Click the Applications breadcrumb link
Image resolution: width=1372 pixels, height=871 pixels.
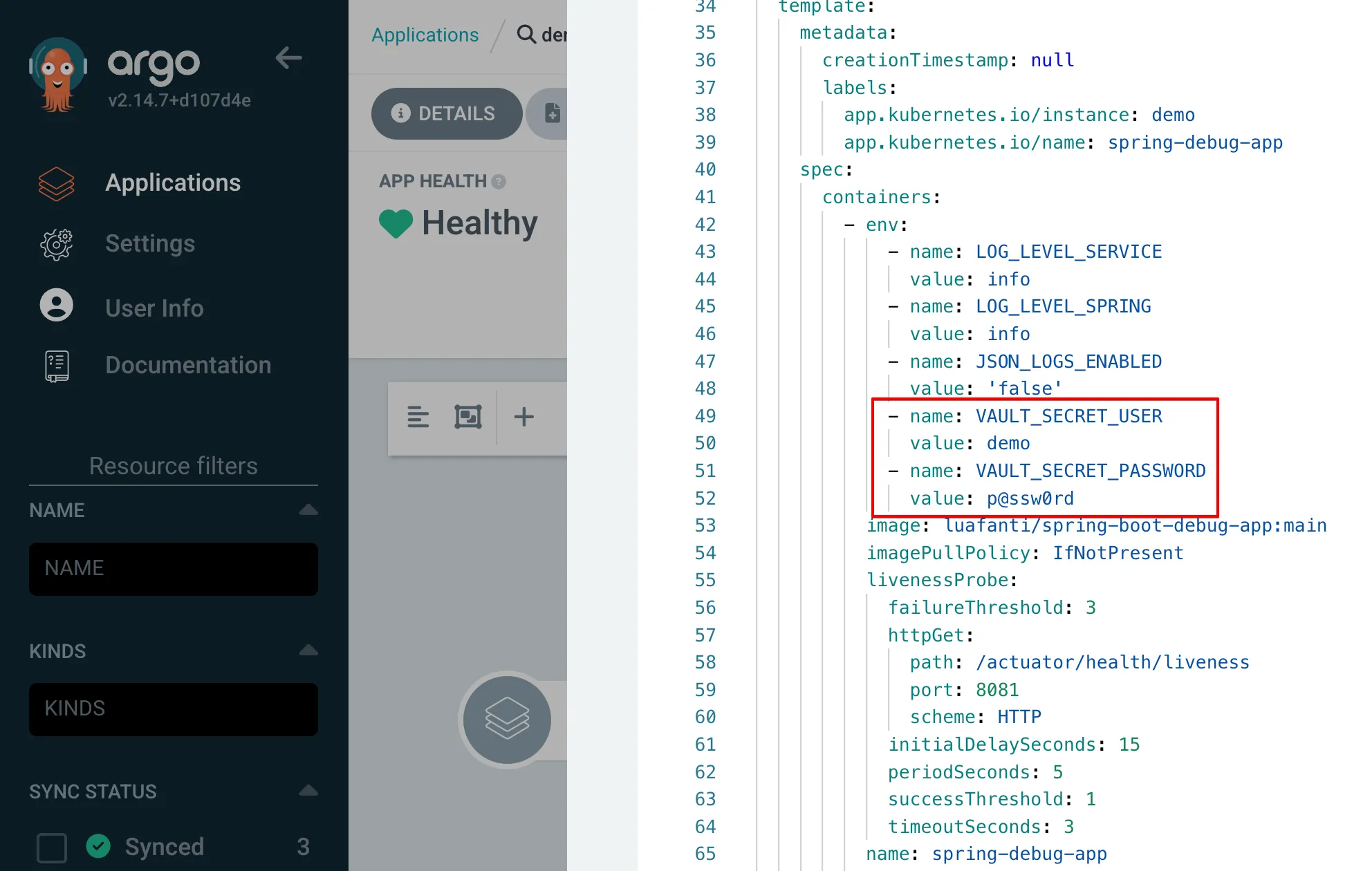(x=425, y=35)
